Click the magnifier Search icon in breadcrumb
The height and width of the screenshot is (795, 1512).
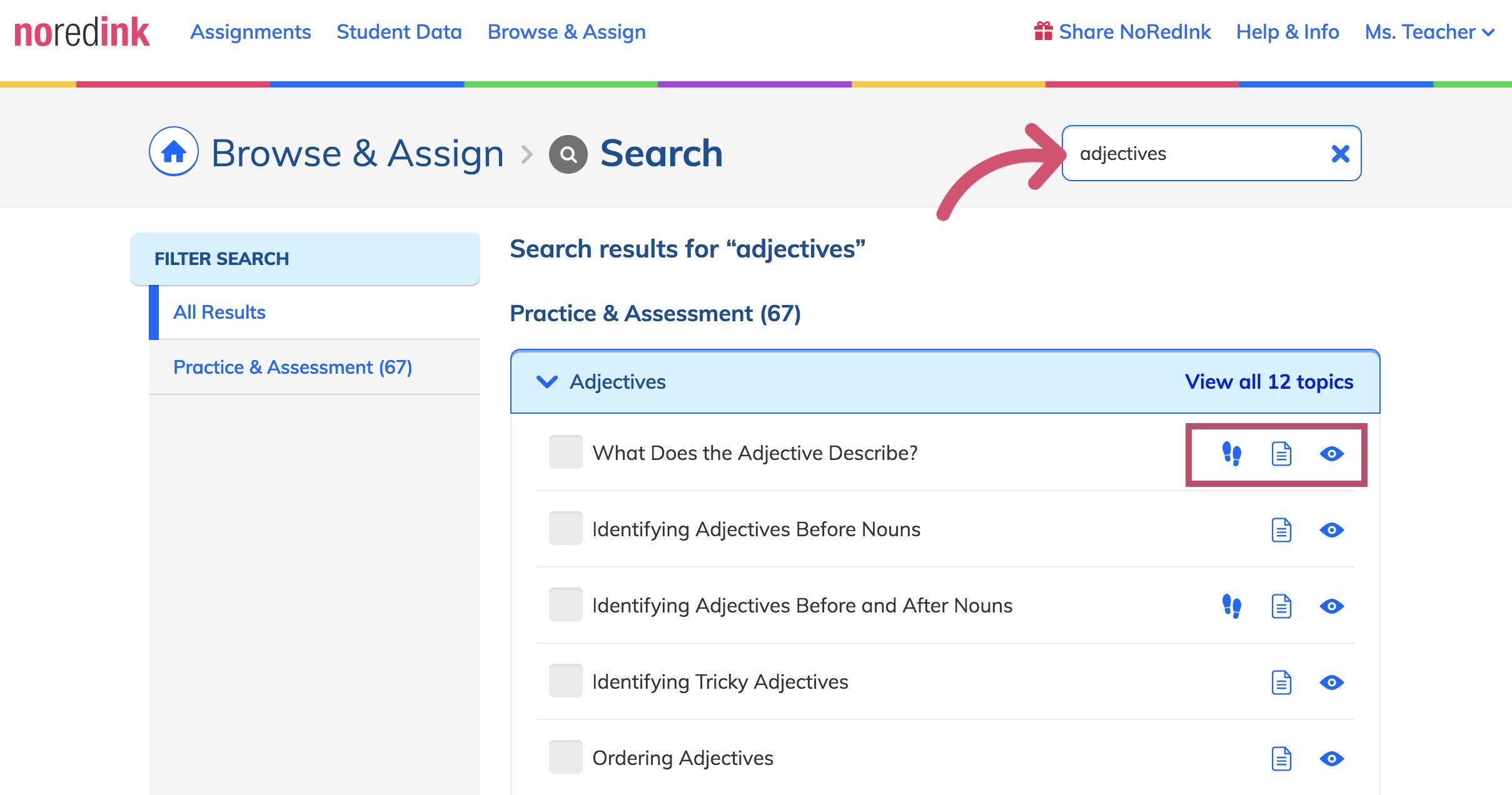[568, 154]
